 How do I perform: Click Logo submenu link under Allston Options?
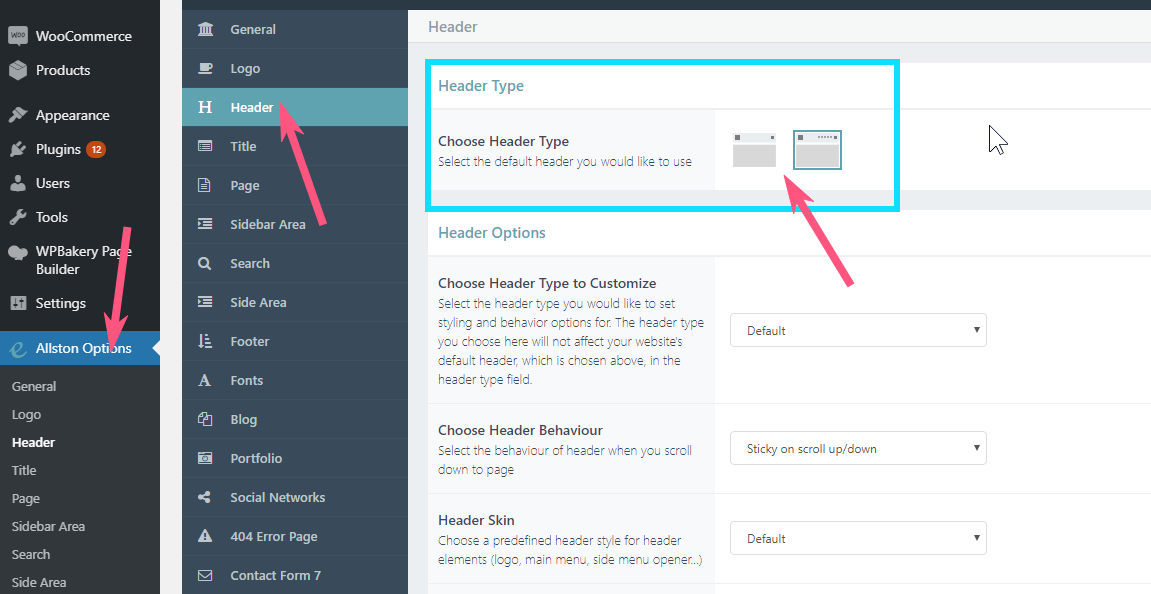point(26,414)
